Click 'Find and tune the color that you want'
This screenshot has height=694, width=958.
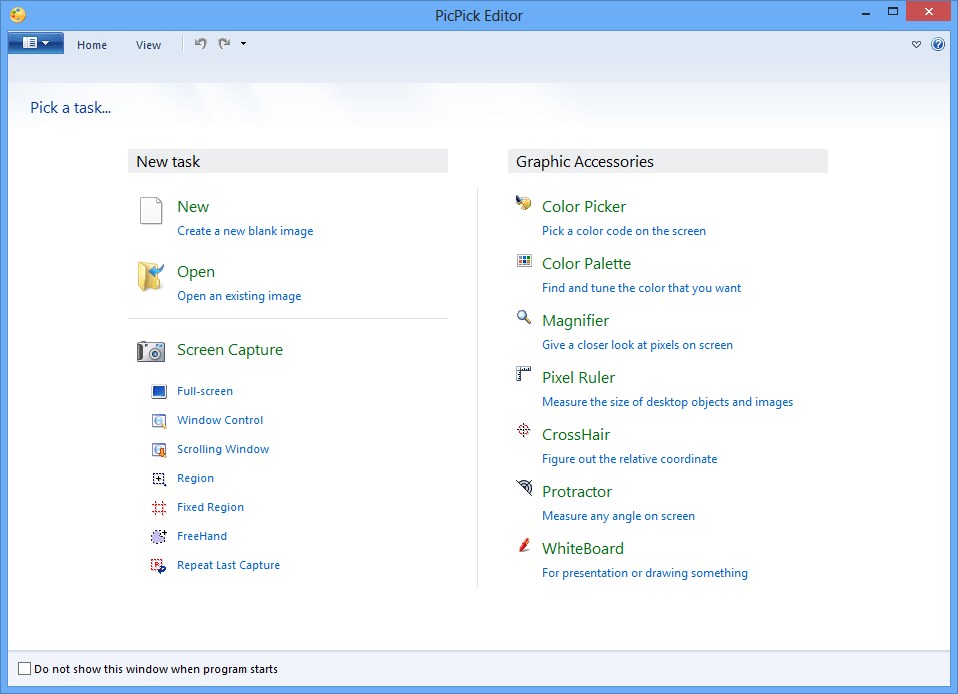coord(642,288)
